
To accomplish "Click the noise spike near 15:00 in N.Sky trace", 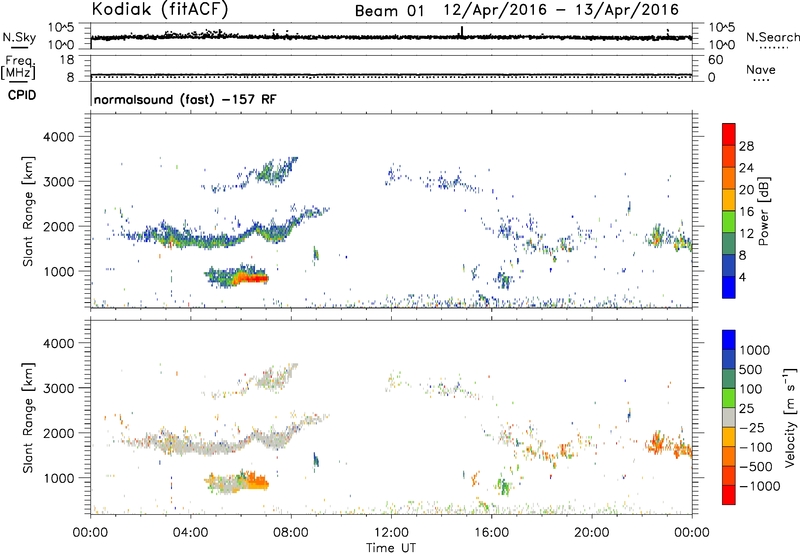I will (462, 32).
